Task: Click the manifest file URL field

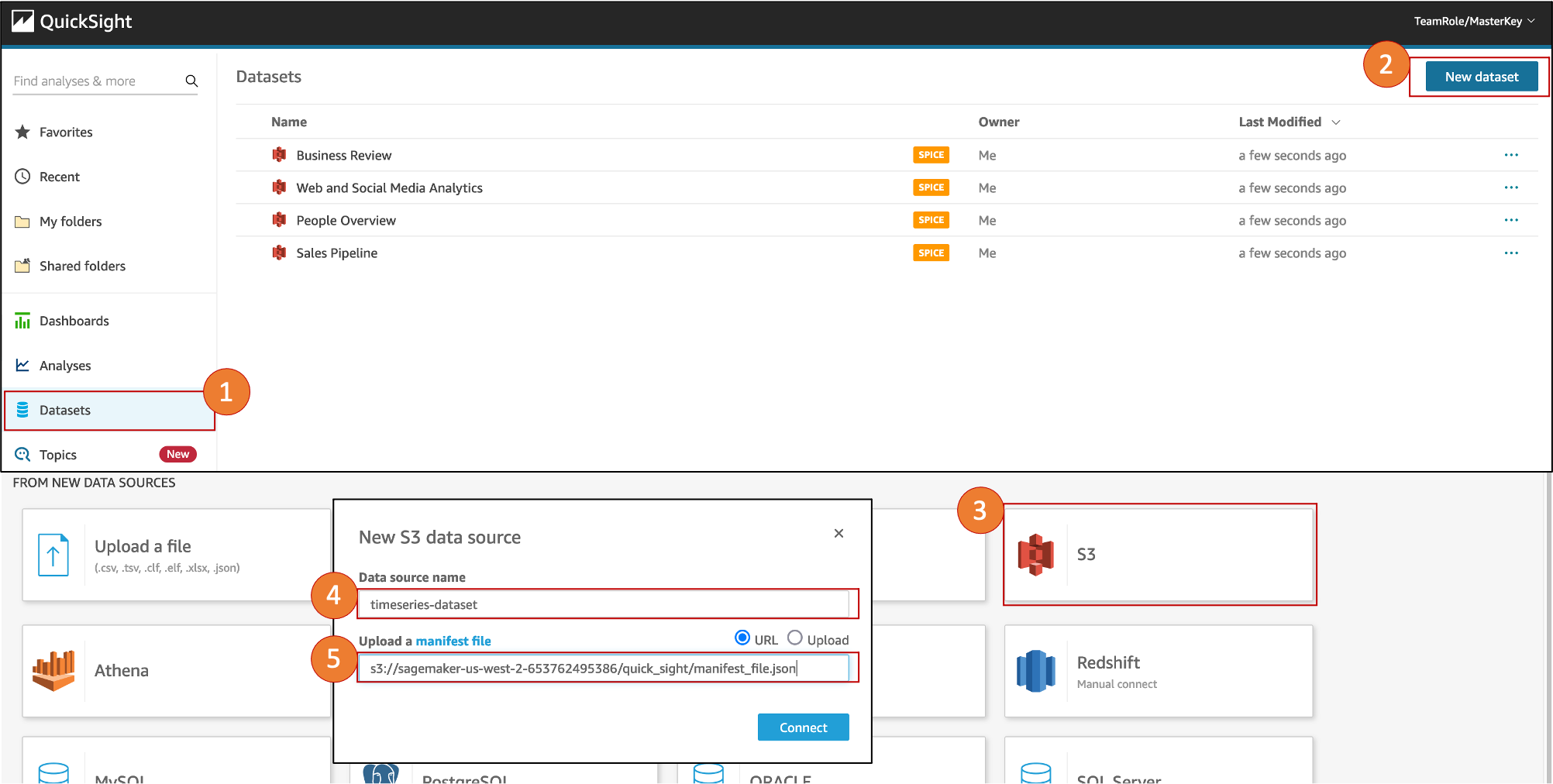Action: [604, 669]
